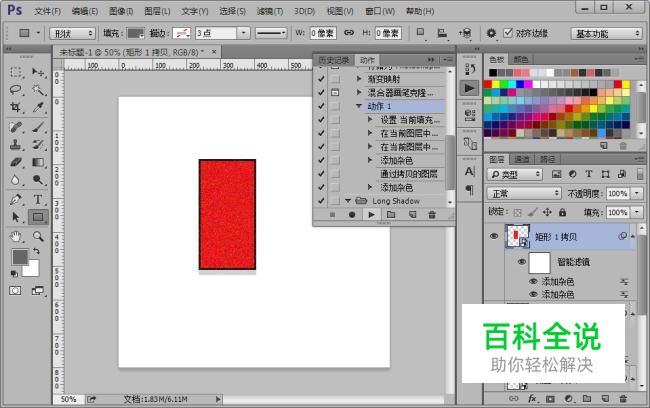Select the History Brush tool

[x=39, y=144]
